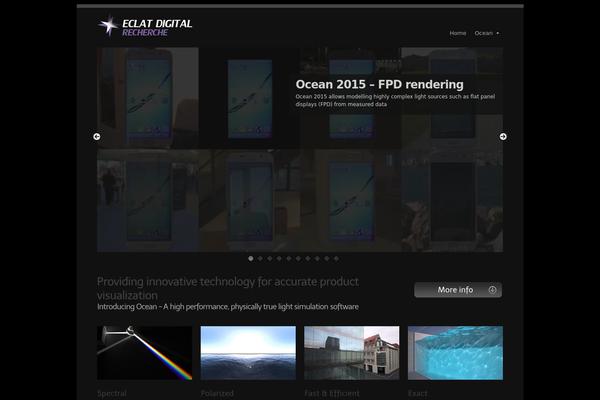Click the FPD rendering slide image

click(300, 150)
